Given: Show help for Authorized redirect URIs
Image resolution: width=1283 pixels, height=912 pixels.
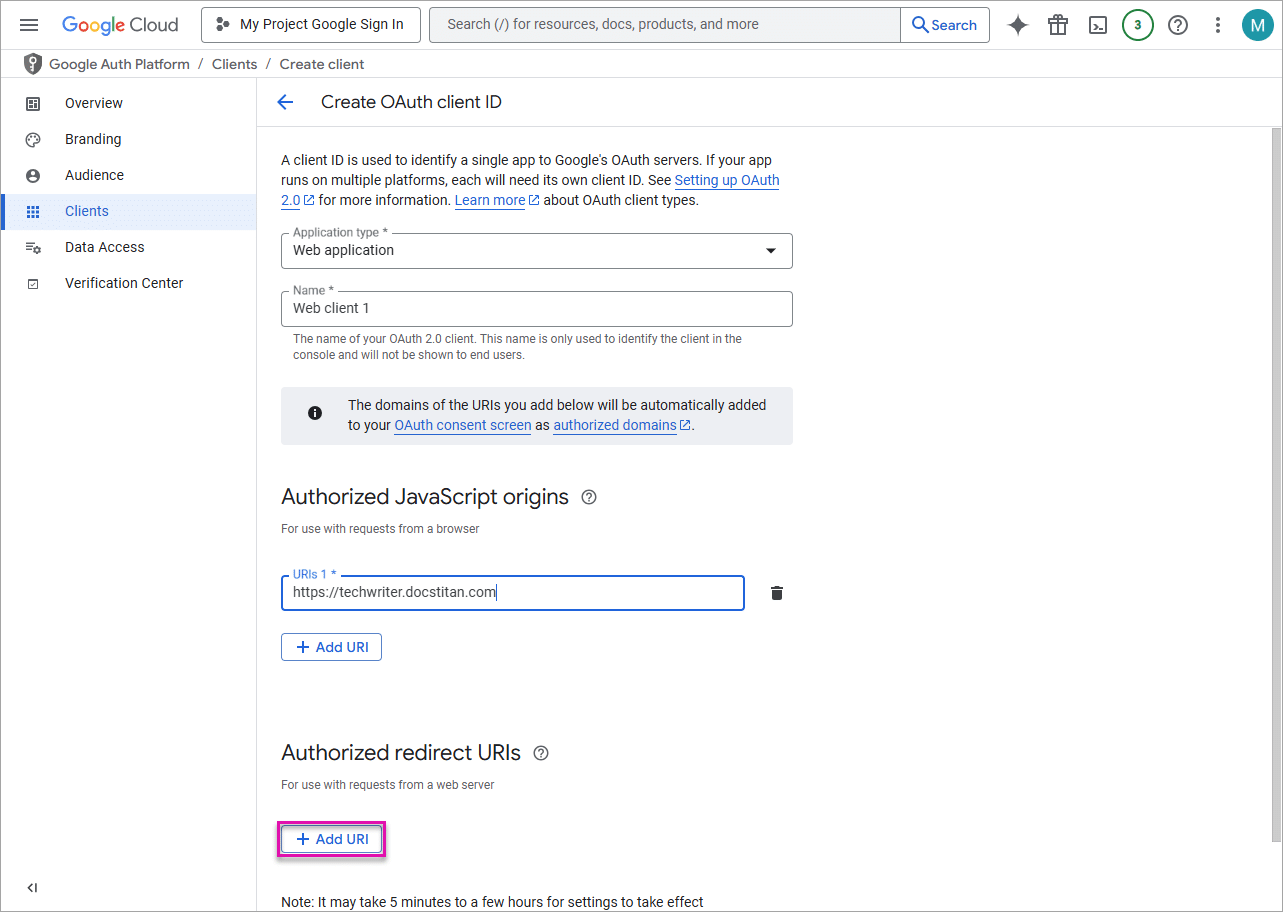Looking at the screenshot, I should tap(541, 753).
